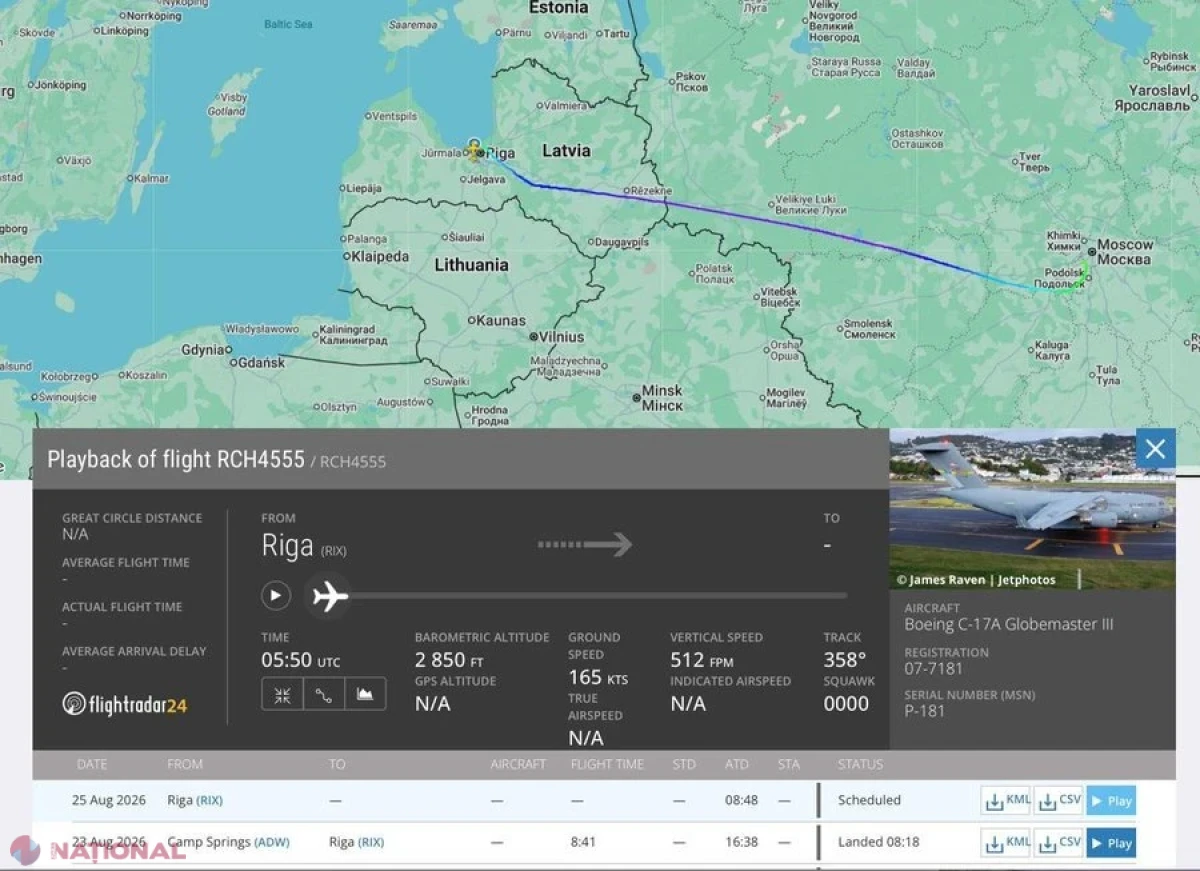The width and height of the screenshot is (1200, 871).
Task: Click the FLIGHT TIME column header
Action: [607, 764]
